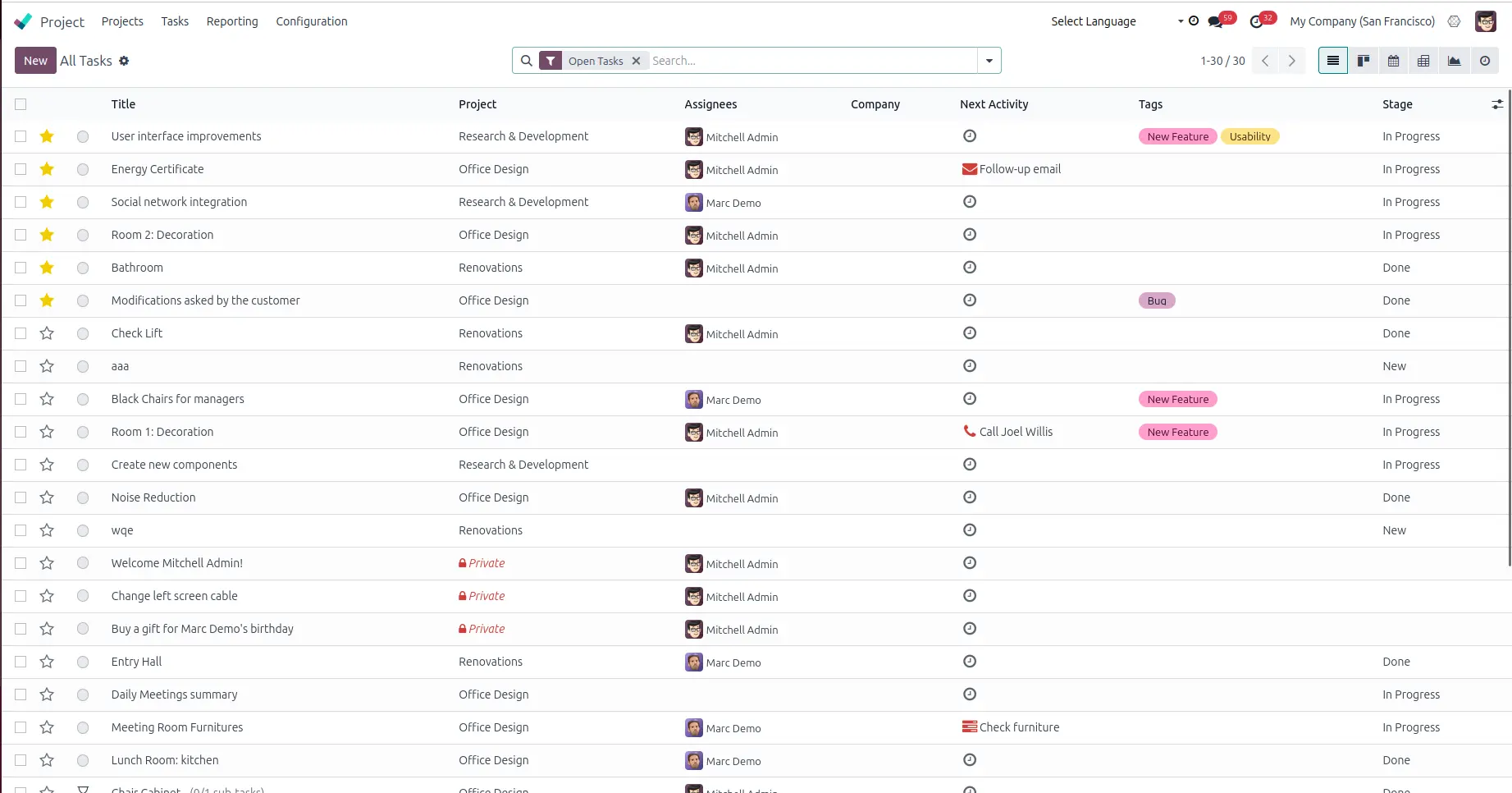1512x793 pixels.
Task: Set state circle for Bathroom task
Action: [83, 268]
